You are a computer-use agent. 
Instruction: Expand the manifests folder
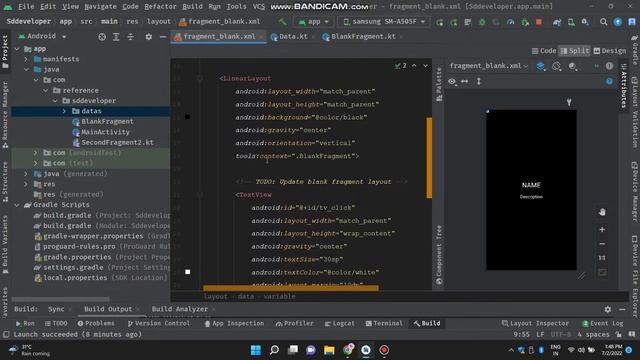click(x=26, y=59)
